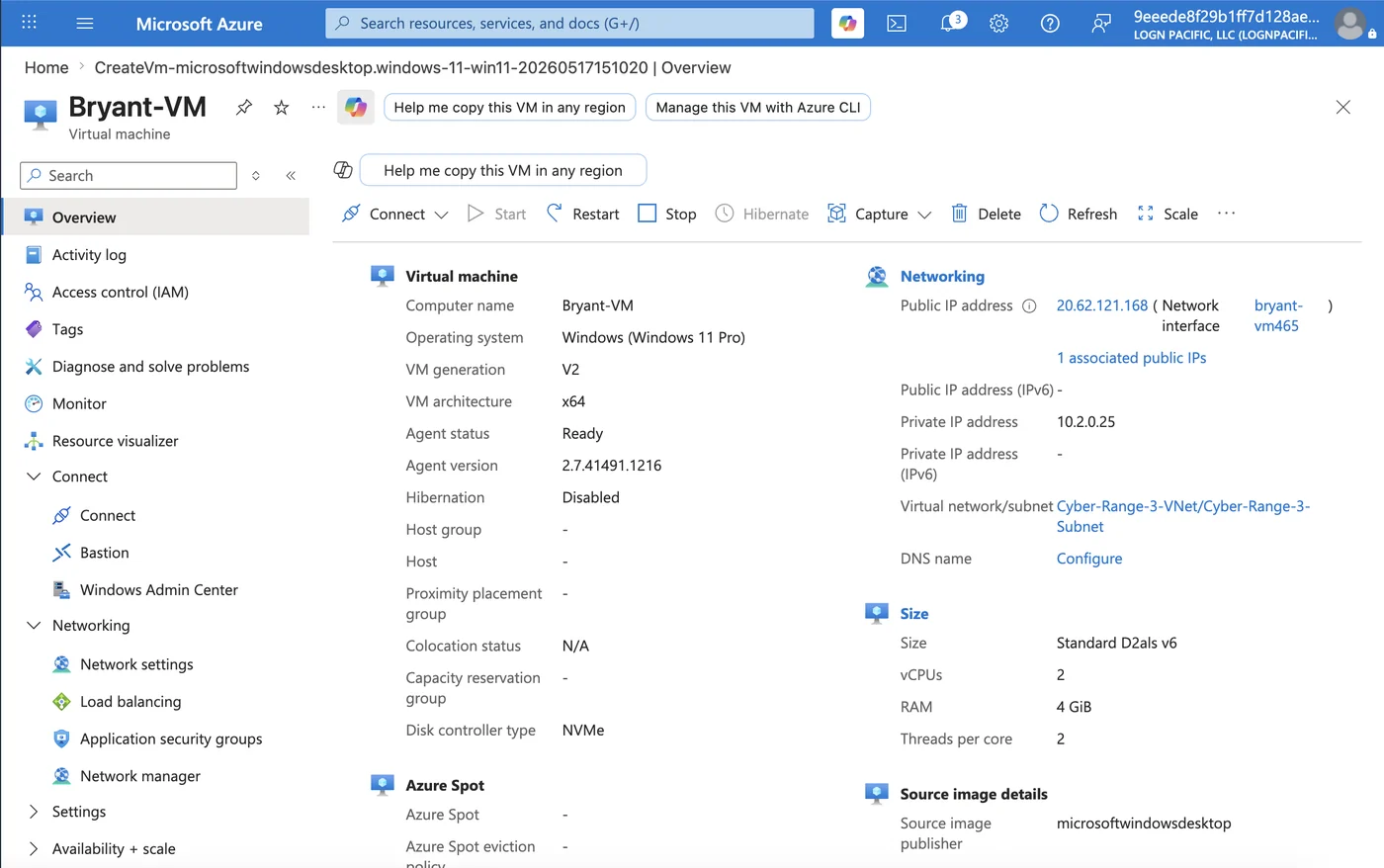Open portal settings gear
The width and height of the screenshot is (1384, 868).
999,23
